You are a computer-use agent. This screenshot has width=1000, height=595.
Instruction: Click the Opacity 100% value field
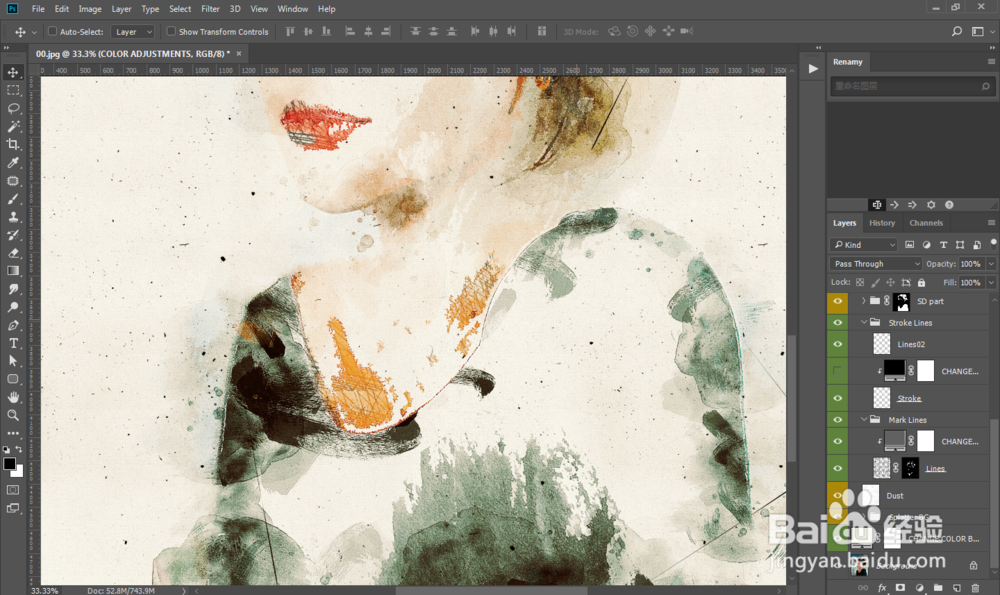coord(971,263)
